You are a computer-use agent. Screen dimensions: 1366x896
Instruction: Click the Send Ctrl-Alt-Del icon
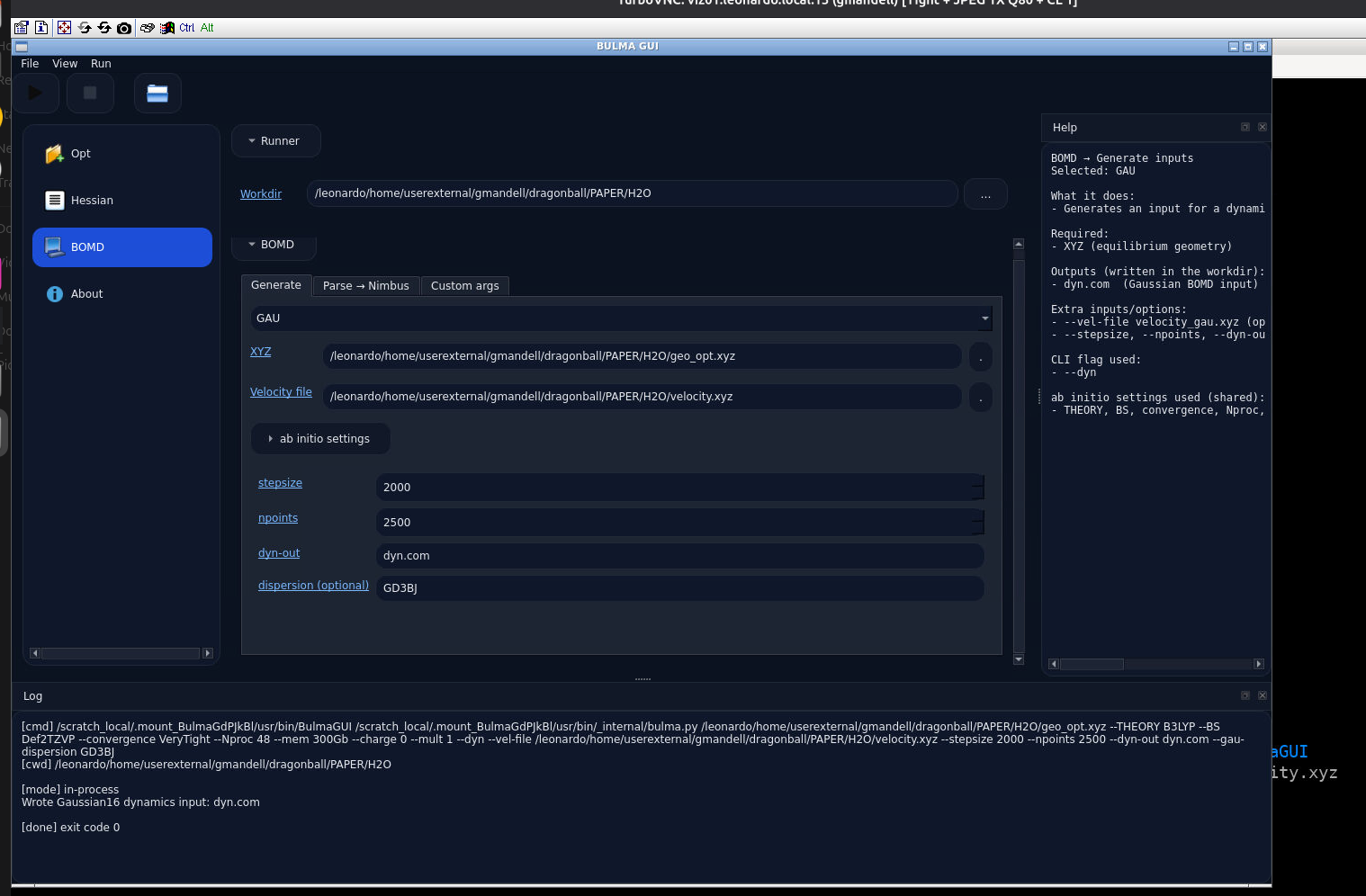(148, 28)
